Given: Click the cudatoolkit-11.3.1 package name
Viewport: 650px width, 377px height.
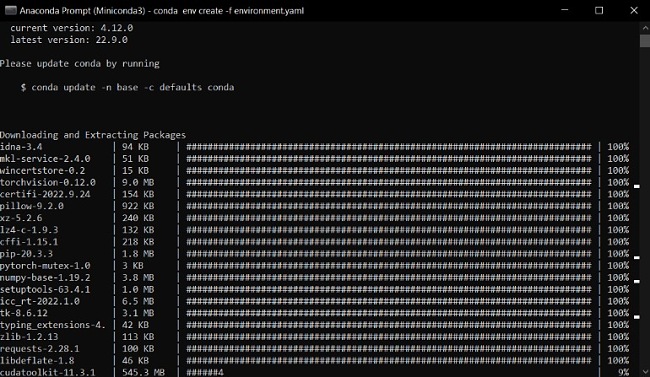Looking at the screenshot, I should [48, 372].
